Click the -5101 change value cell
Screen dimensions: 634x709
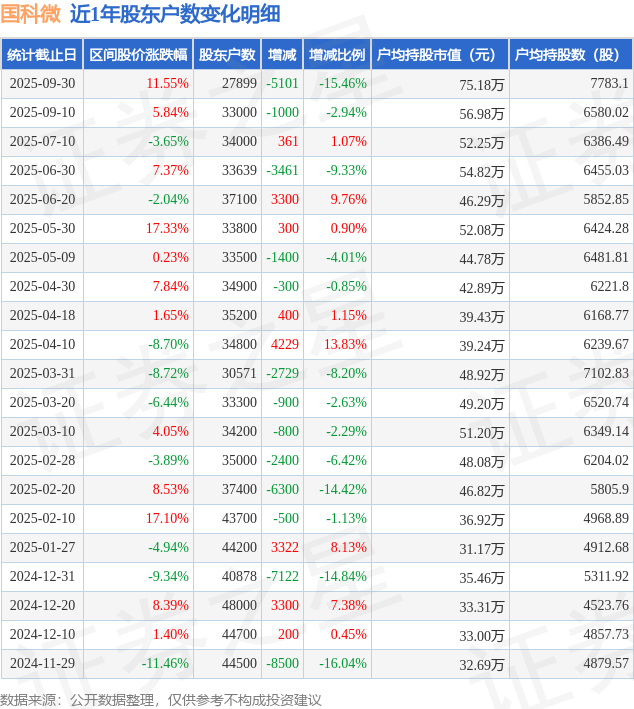pos(283,84)
